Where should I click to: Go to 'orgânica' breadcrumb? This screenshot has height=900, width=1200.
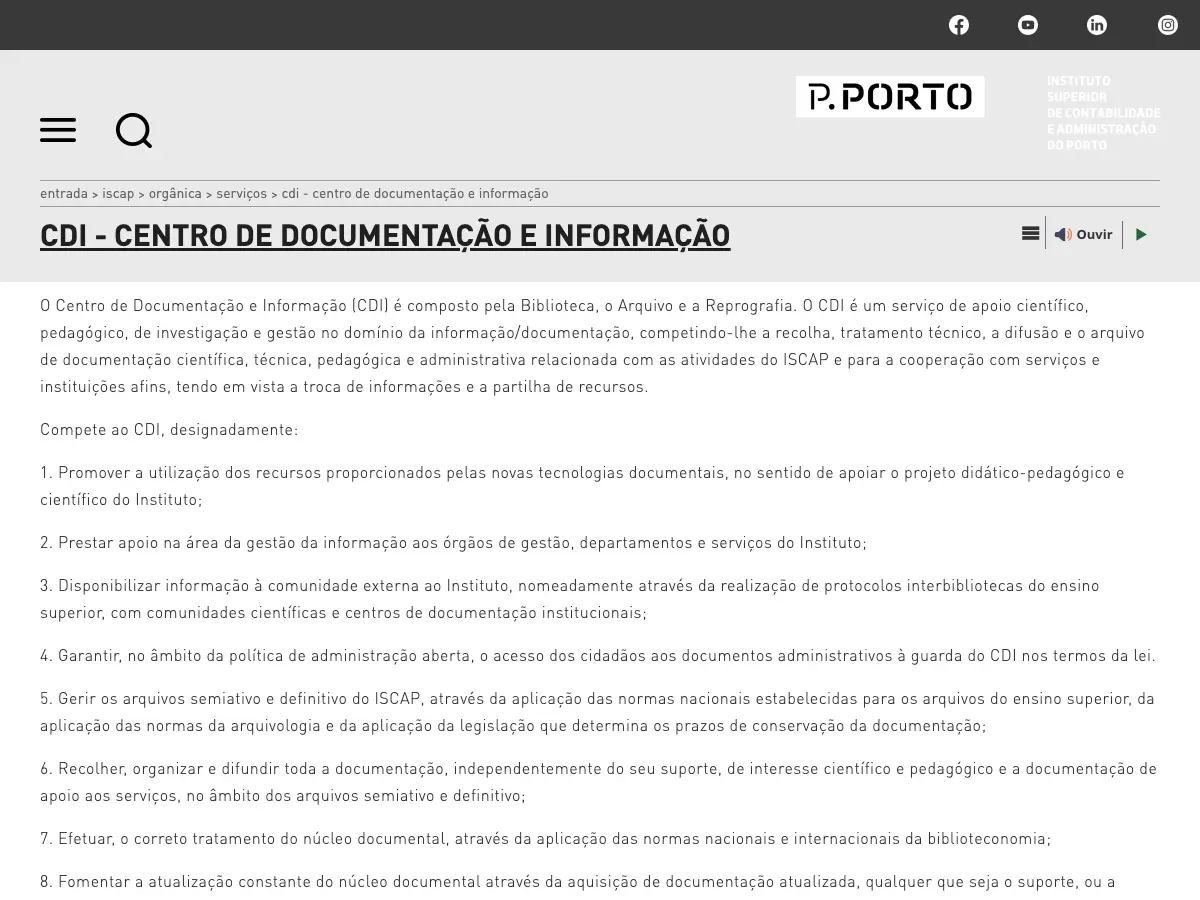pyautogui.click(x=175, y=194)
